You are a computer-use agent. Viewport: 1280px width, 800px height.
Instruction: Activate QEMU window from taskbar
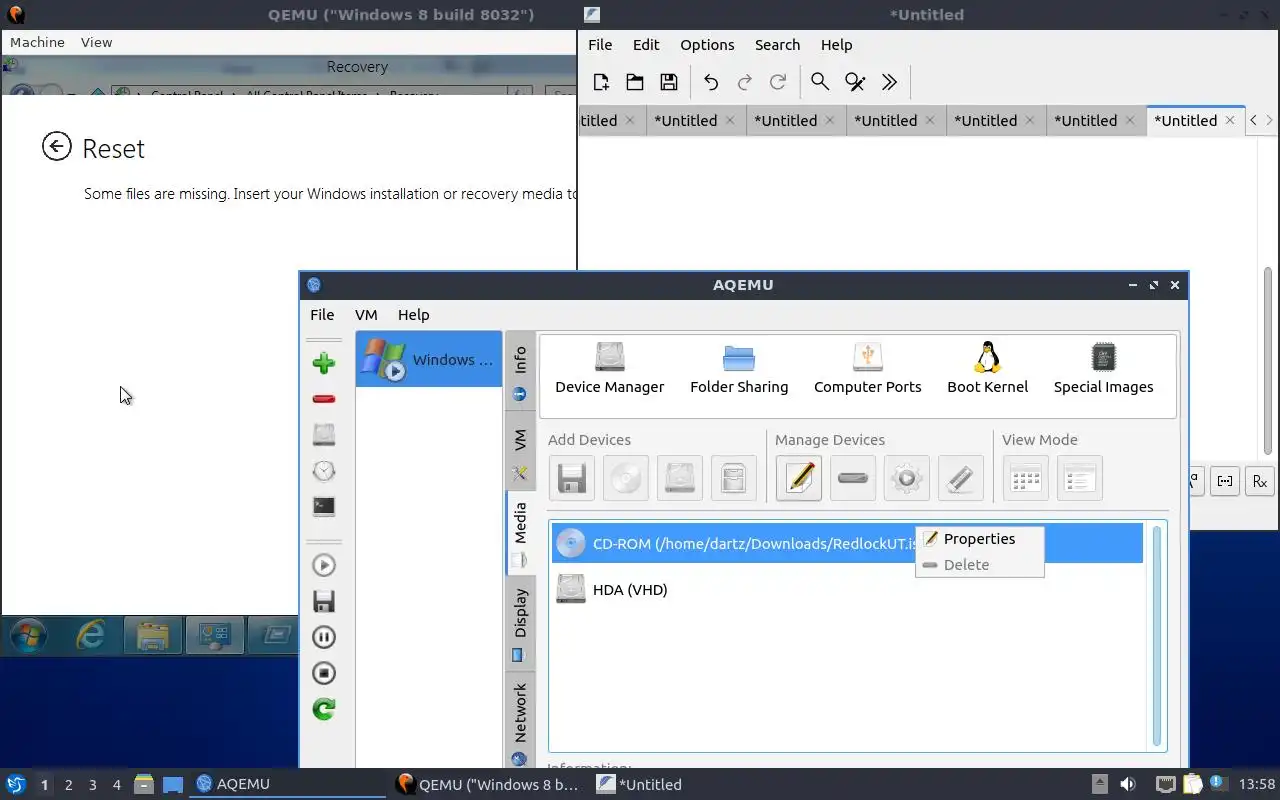coord(487,784)
